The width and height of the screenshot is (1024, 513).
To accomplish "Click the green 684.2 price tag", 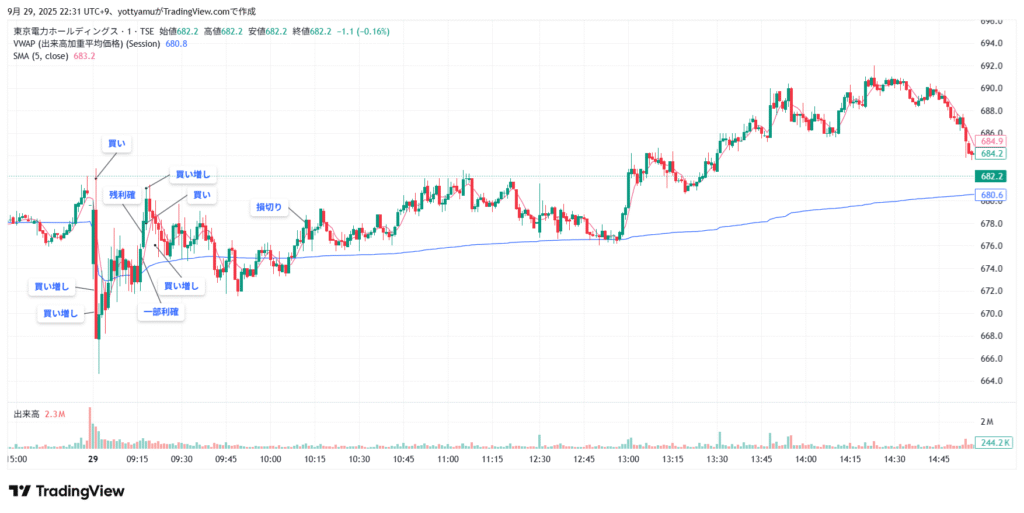I will 992,154.
